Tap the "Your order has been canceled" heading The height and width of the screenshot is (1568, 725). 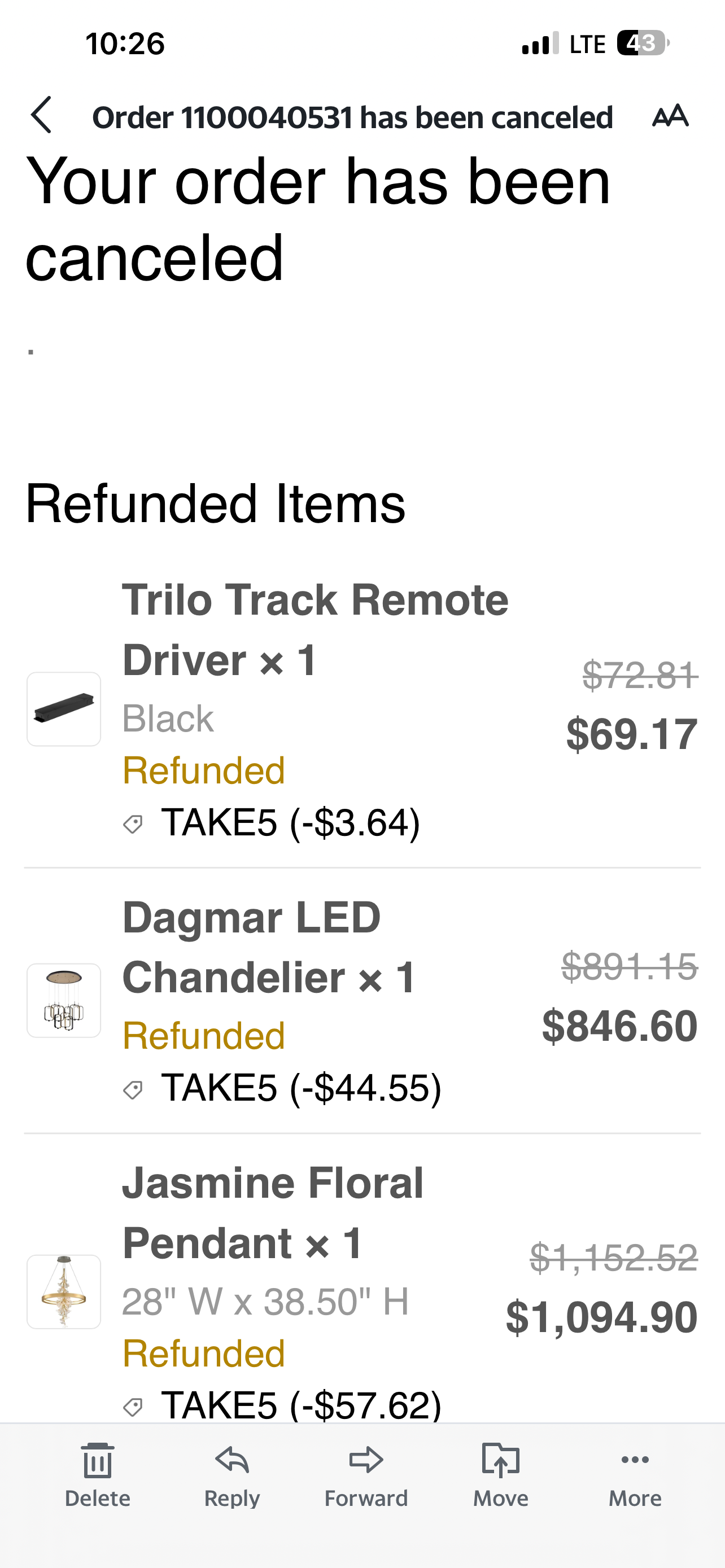(317, 218)
